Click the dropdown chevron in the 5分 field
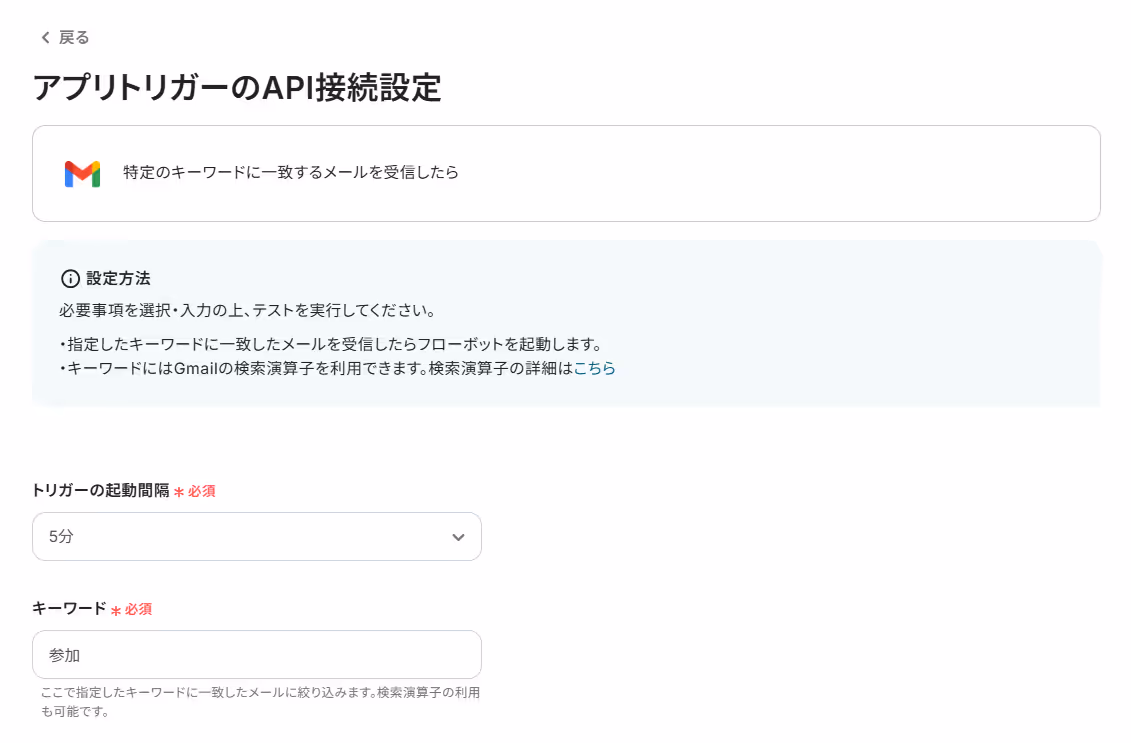Viewport: 1131px width, 743px height. pyautogui.click(x=458, y=537)
